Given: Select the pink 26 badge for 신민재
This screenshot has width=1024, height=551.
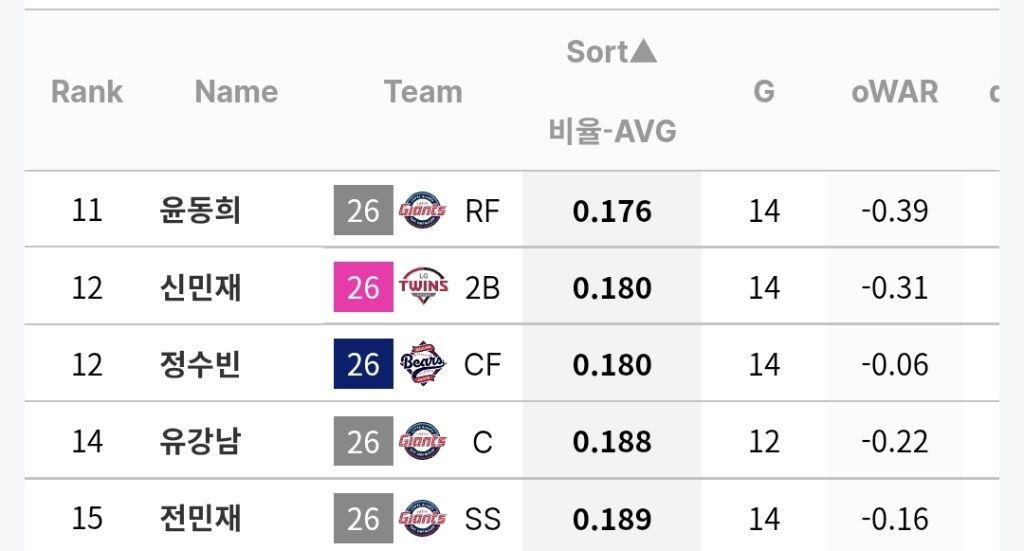Looking at the screenshot, I should (363, 287).
